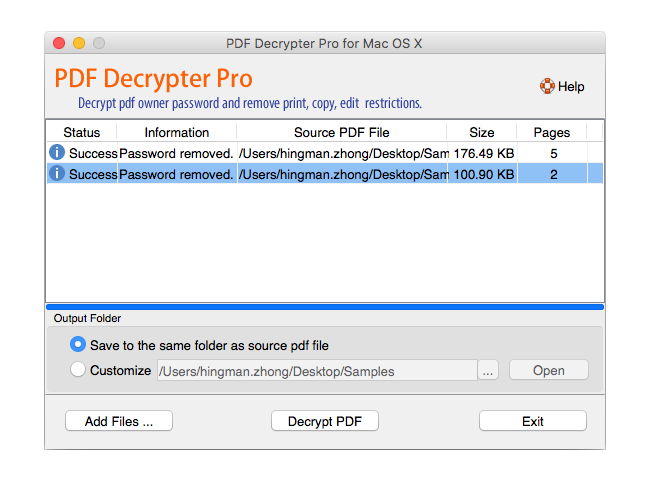Click the Source PDF File column header
650x480 pixels.
pyautogui.click(x=342, y=132)
